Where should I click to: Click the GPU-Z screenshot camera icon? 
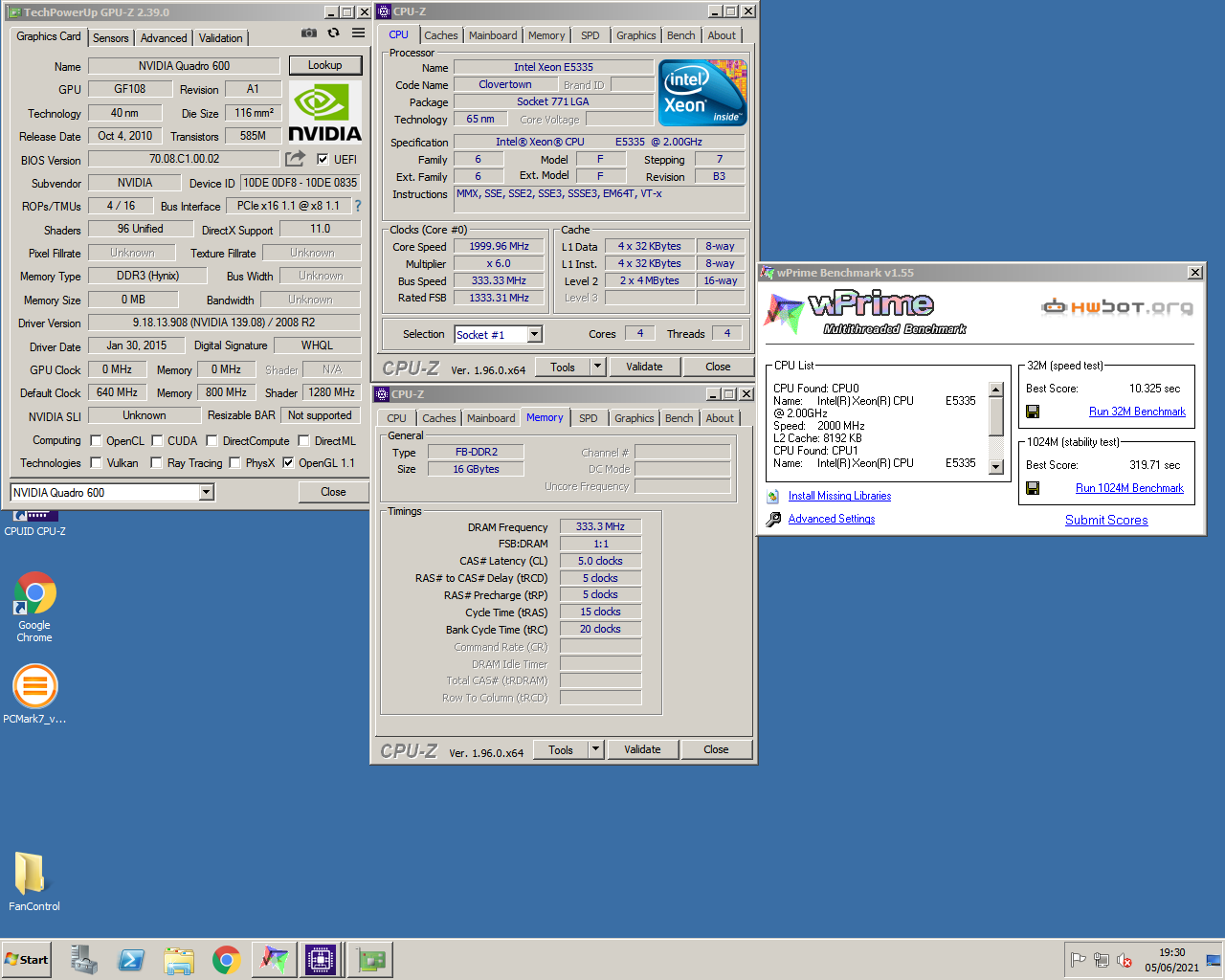pos(309,33)
